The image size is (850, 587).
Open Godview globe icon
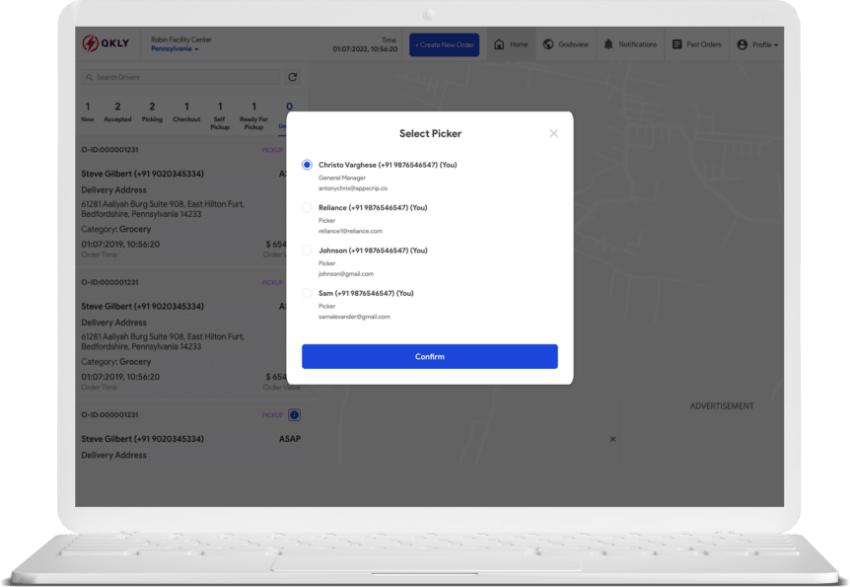pos(548,44)
